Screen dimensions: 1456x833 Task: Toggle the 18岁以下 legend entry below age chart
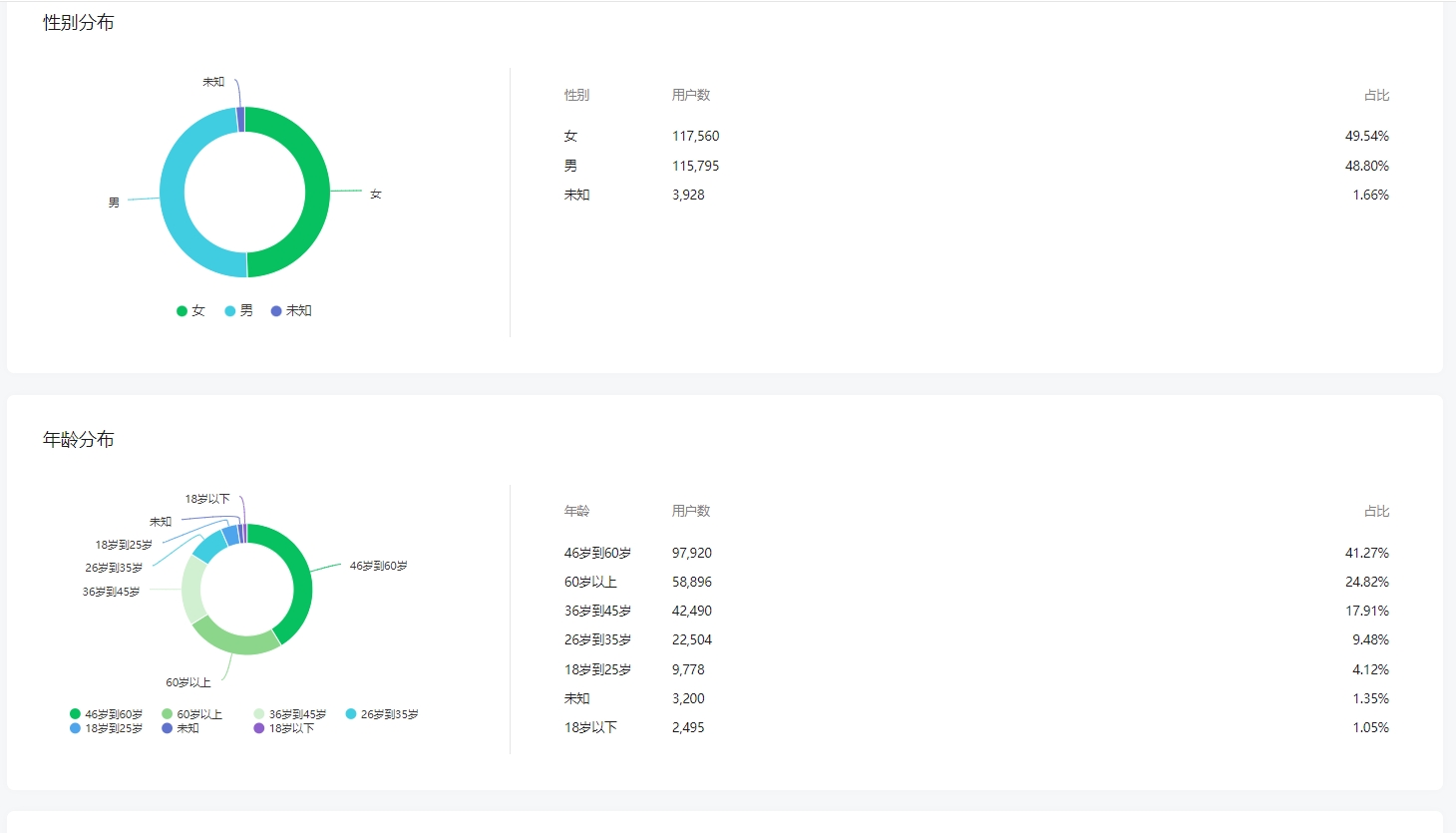click(x=284, y=728)
